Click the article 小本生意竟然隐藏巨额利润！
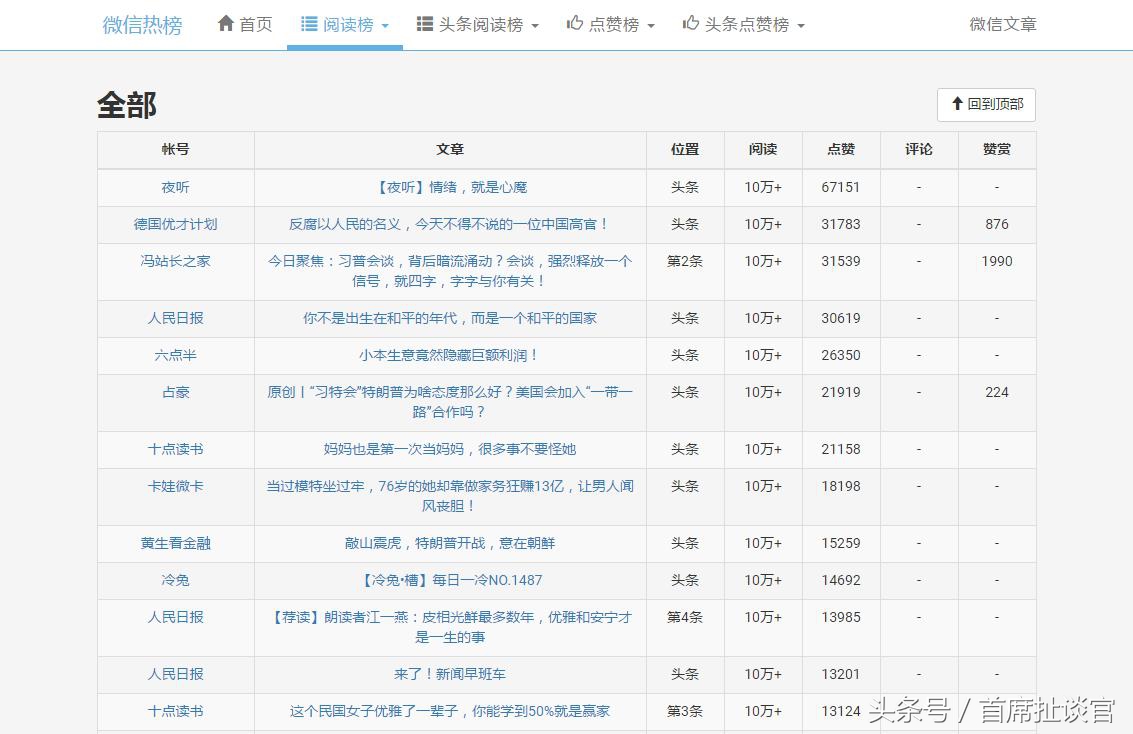The width and height of the screenshot is (1133, 734). pyautogui.click(x=451, y=355)
